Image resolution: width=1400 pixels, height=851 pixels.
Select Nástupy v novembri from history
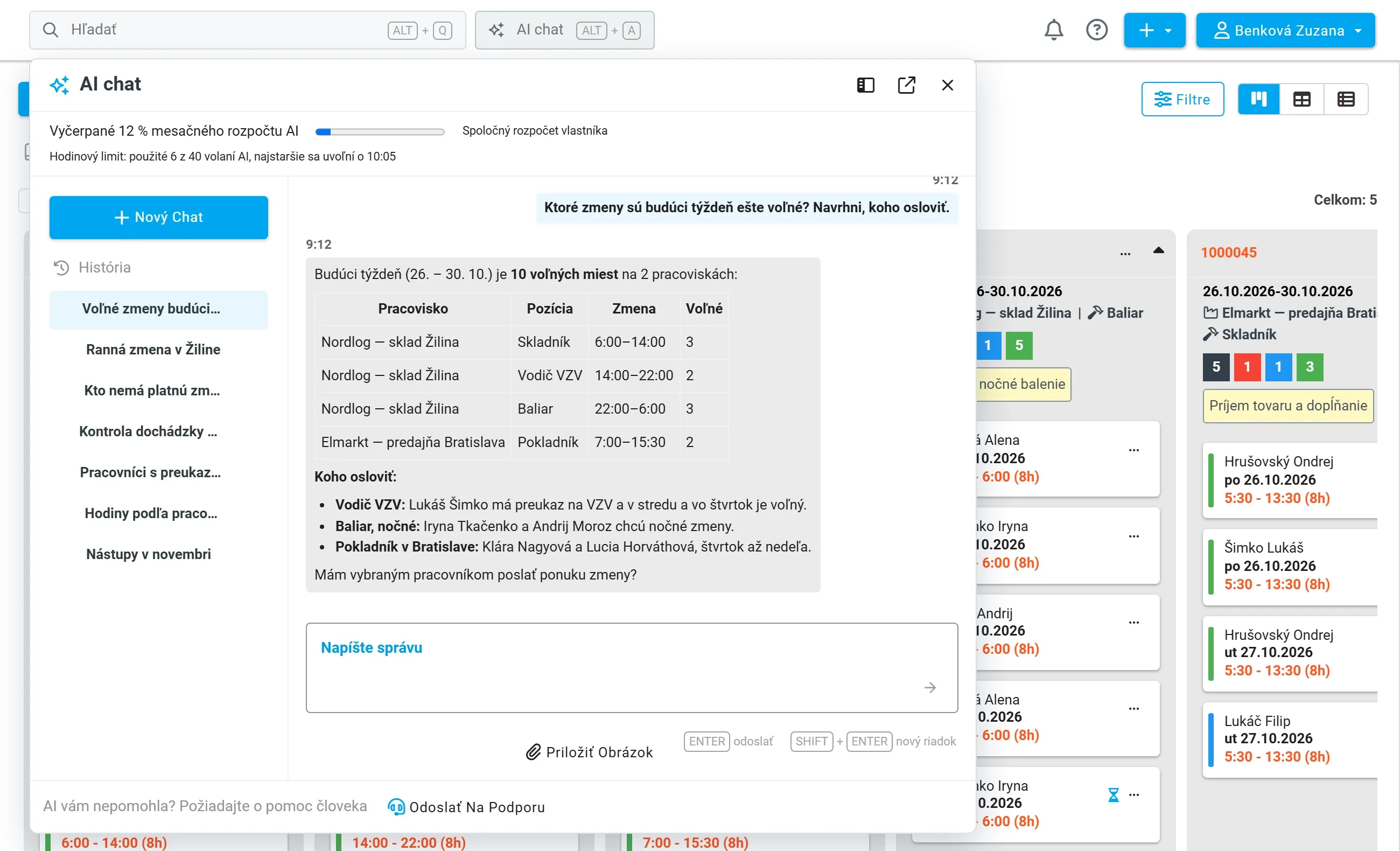(x=148, y=554)
